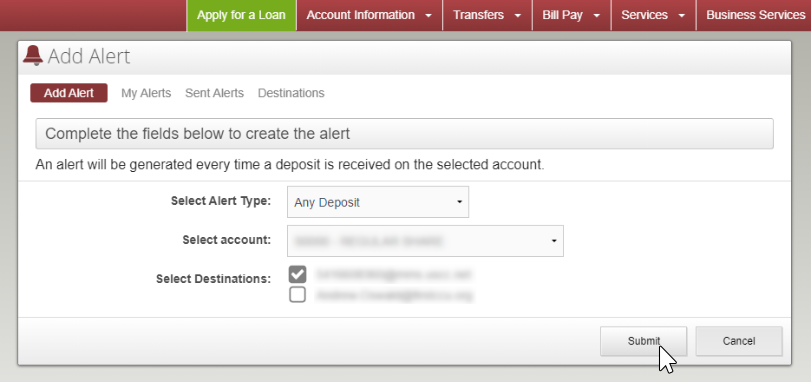The width and height of the screenshot is (811, 382).
Task: Click the arrow next to Account Information
Action: click(428, 16)
